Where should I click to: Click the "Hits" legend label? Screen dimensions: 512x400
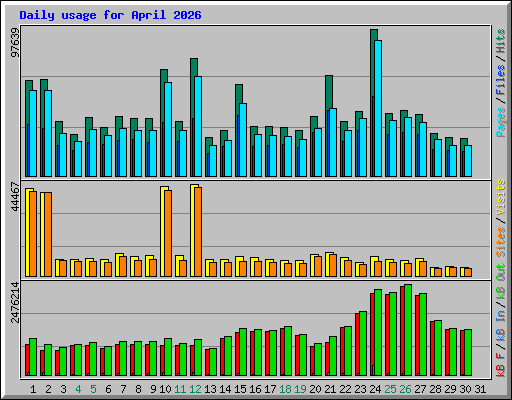coord(501,41)
